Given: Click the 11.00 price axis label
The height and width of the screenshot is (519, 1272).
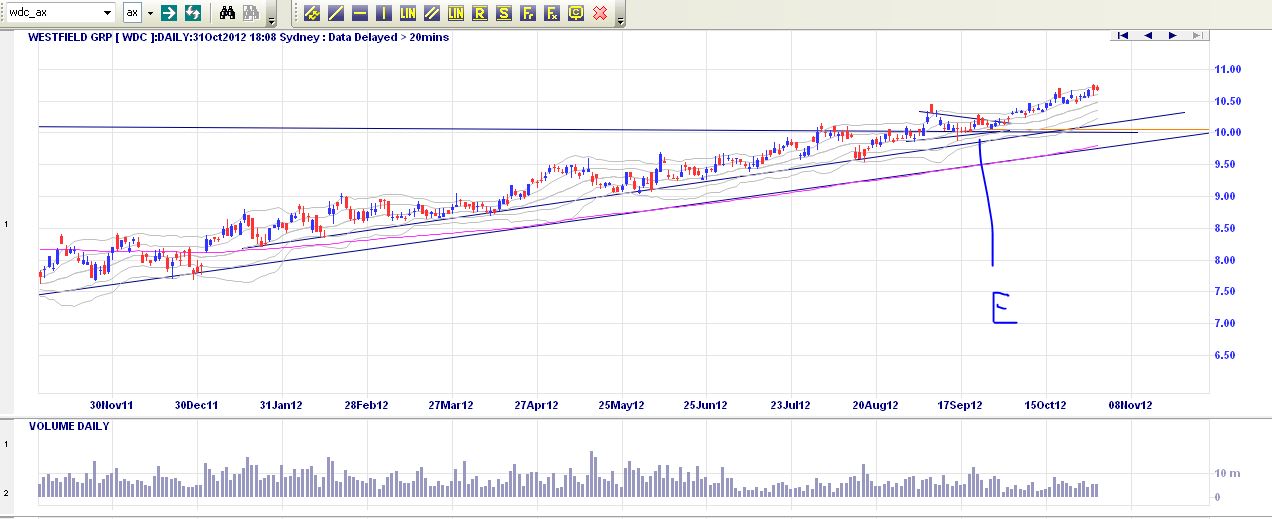Looking at the screenshot, I should point(1227,69).
